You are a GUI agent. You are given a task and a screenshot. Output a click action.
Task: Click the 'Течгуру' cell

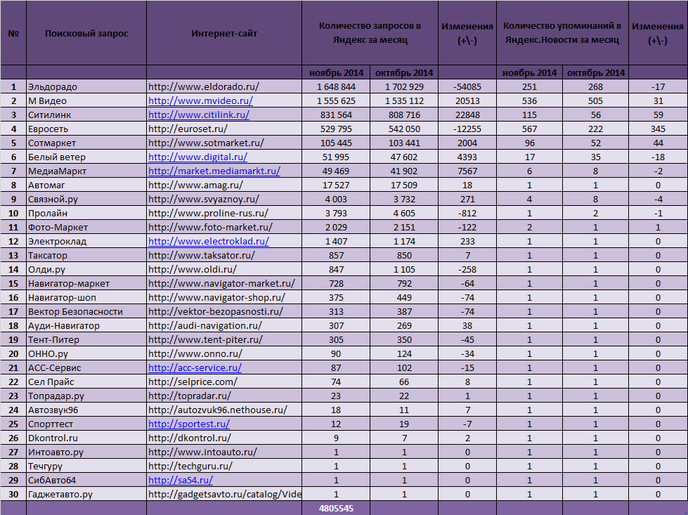tap(86, 466)
